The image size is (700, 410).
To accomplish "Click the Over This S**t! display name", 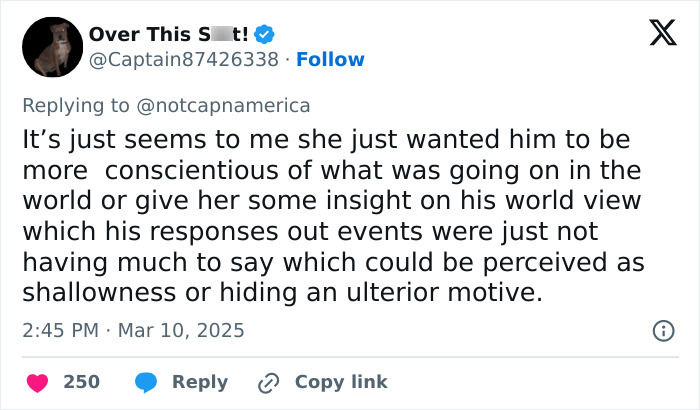I will click(x=168, y=34).
